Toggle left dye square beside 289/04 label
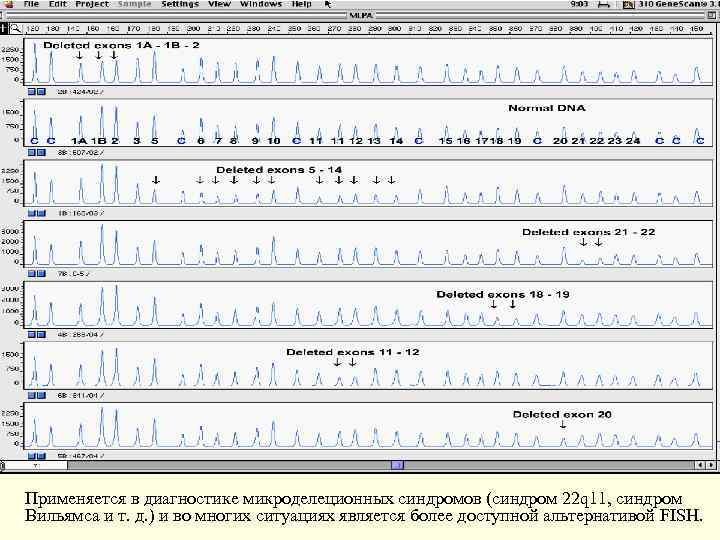The image size is (720, 540). click(32, 334)
